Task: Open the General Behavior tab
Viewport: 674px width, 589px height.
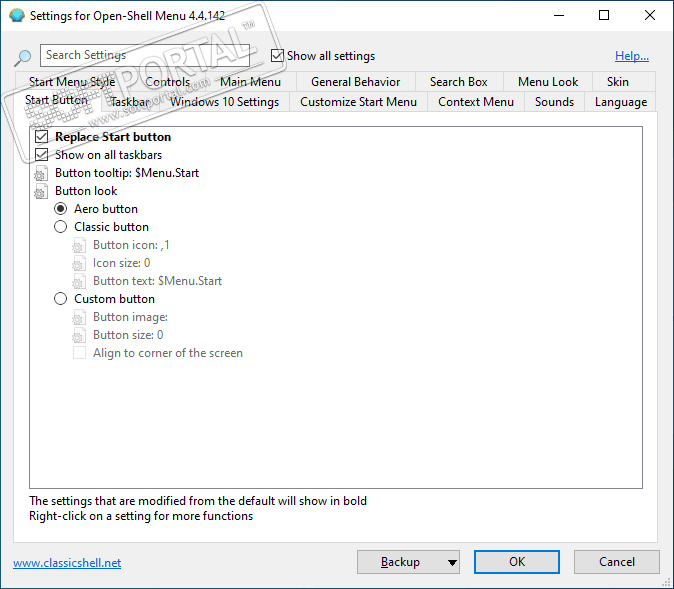Action: coord(355,82)
